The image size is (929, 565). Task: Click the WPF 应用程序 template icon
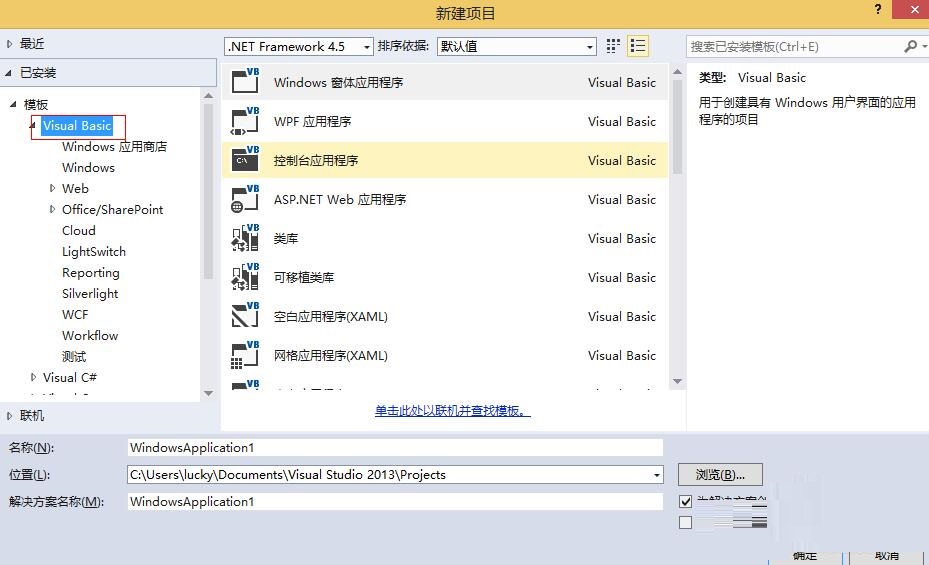tap(245, 121)
